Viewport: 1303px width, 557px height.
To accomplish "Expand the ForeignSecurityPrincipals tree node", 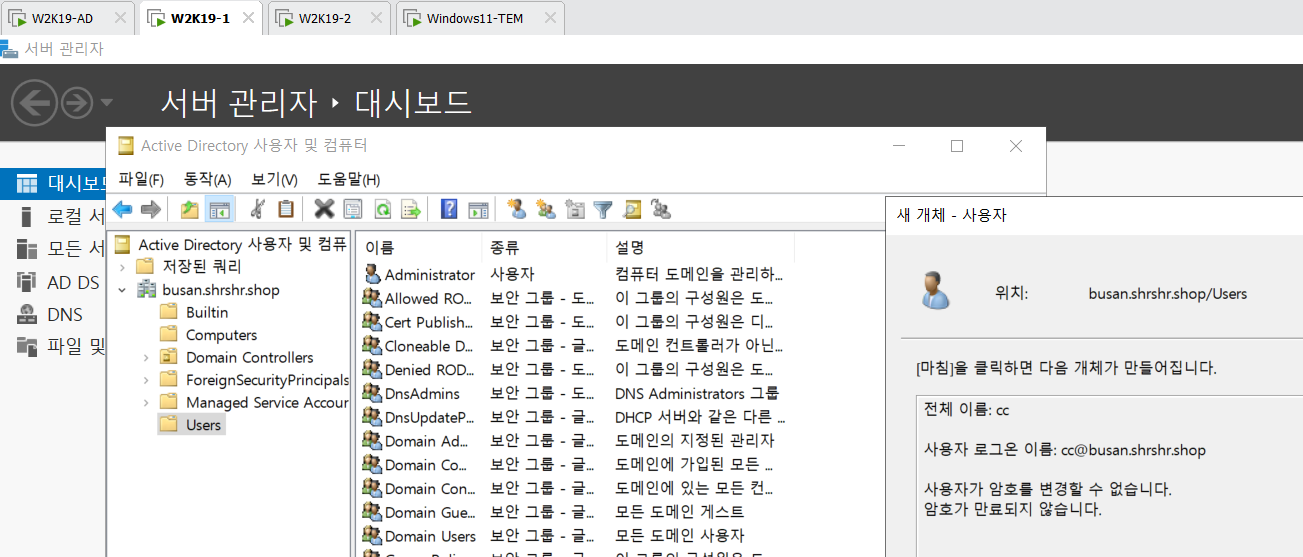I will (146, 380).
